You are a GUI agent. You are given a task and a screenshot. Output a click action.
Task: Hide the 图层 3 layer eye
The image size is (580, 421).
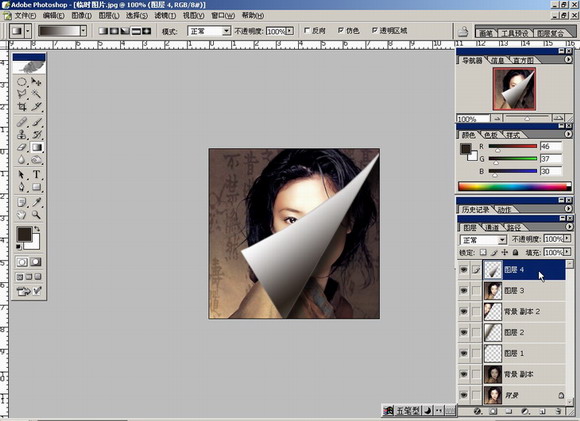pos(464,290)
